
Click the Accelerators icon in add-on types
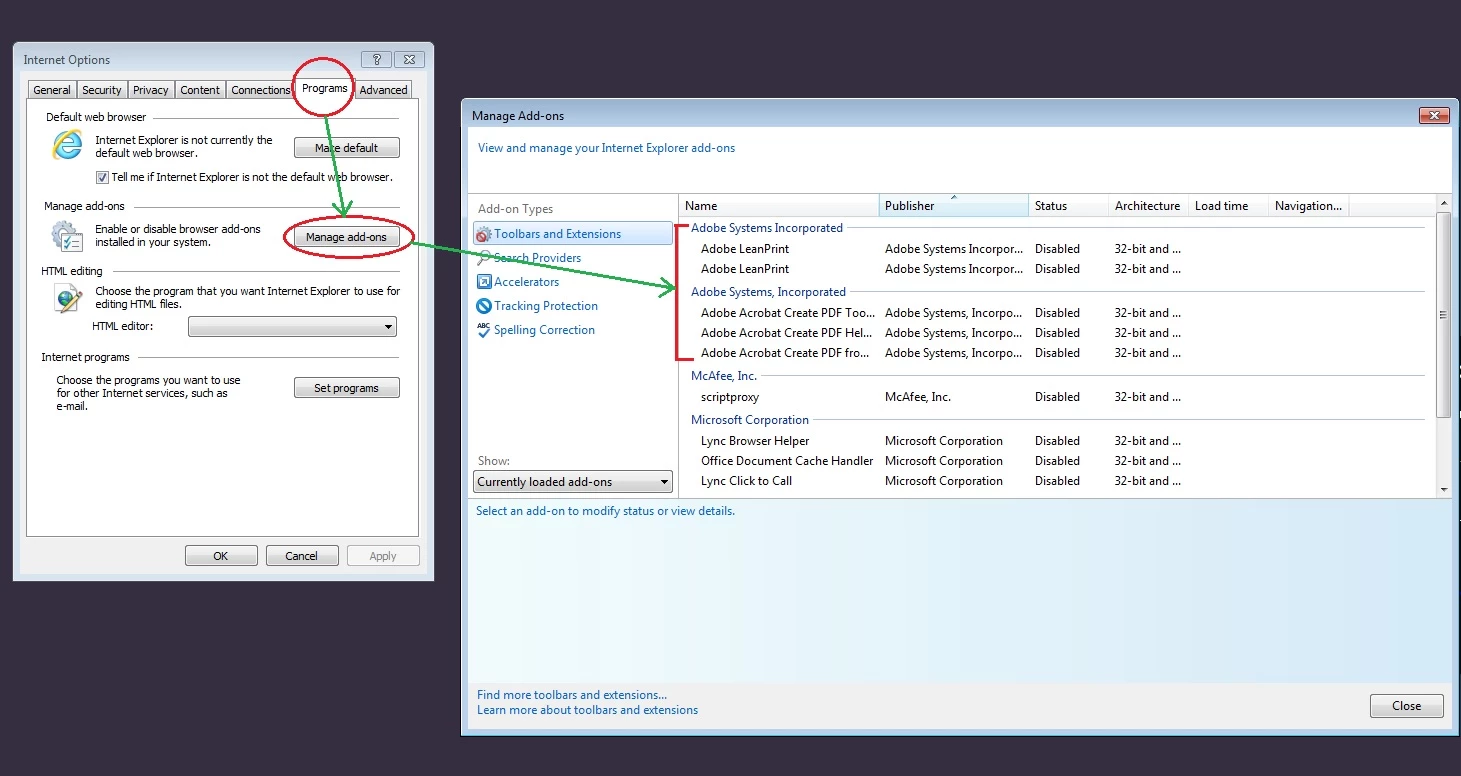(x=484, y=282)
